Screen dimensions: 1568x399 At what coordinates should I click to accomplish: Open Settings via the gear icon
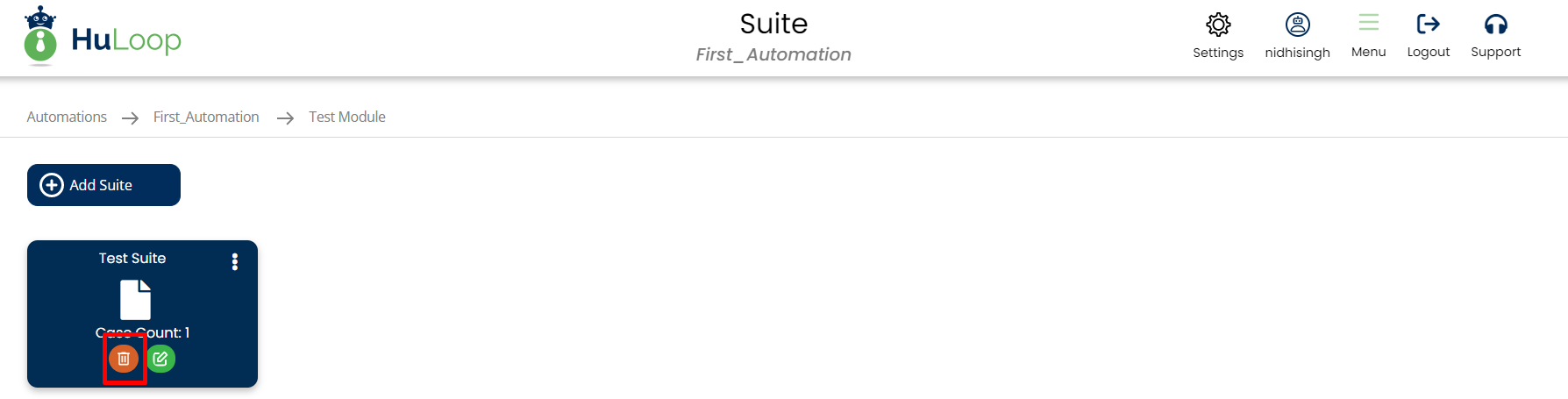1218,25
